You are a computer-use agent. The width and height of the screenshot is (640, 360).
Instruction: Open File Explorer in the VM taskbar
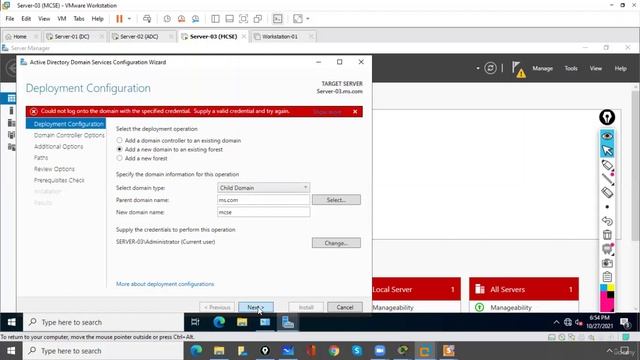242,322
